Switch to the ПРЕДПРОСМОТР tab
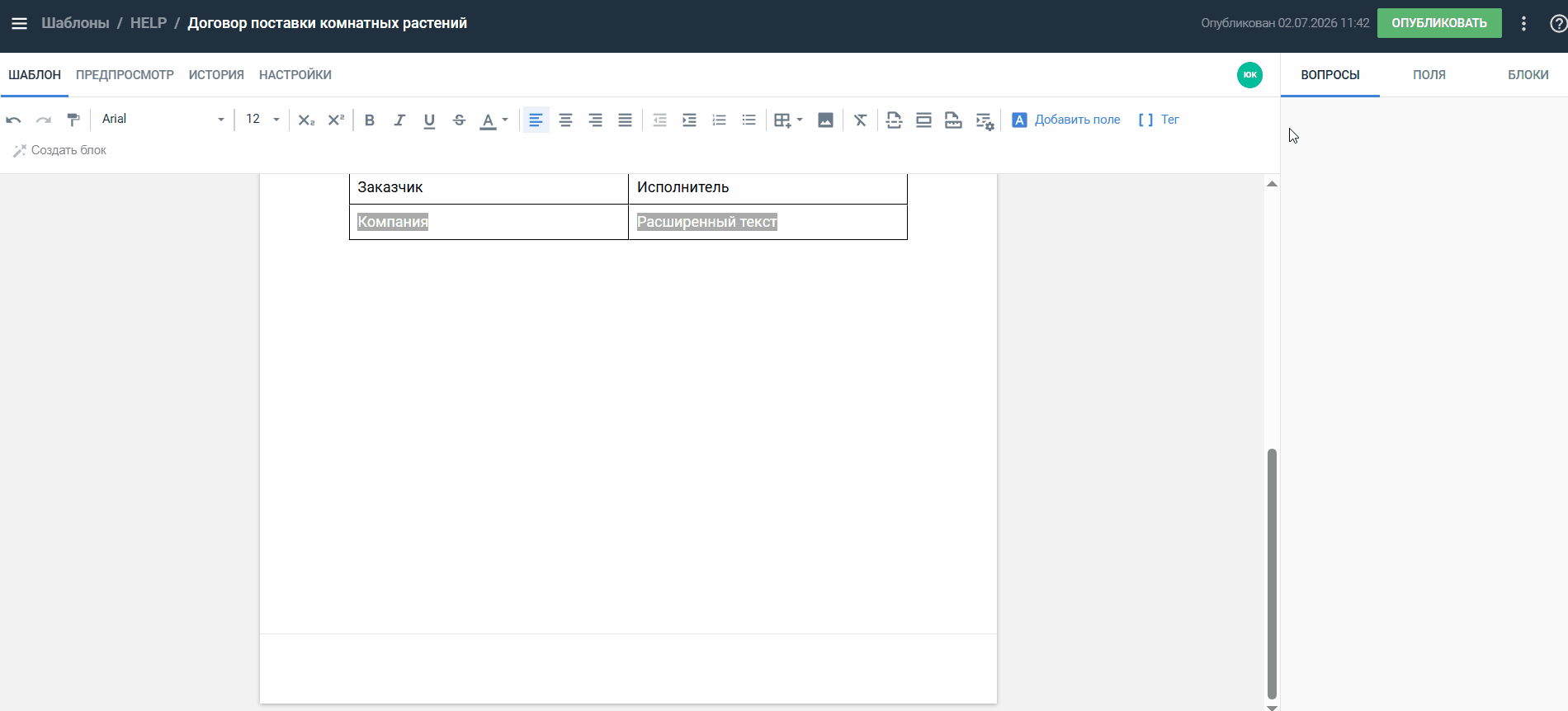 point(125,75)
